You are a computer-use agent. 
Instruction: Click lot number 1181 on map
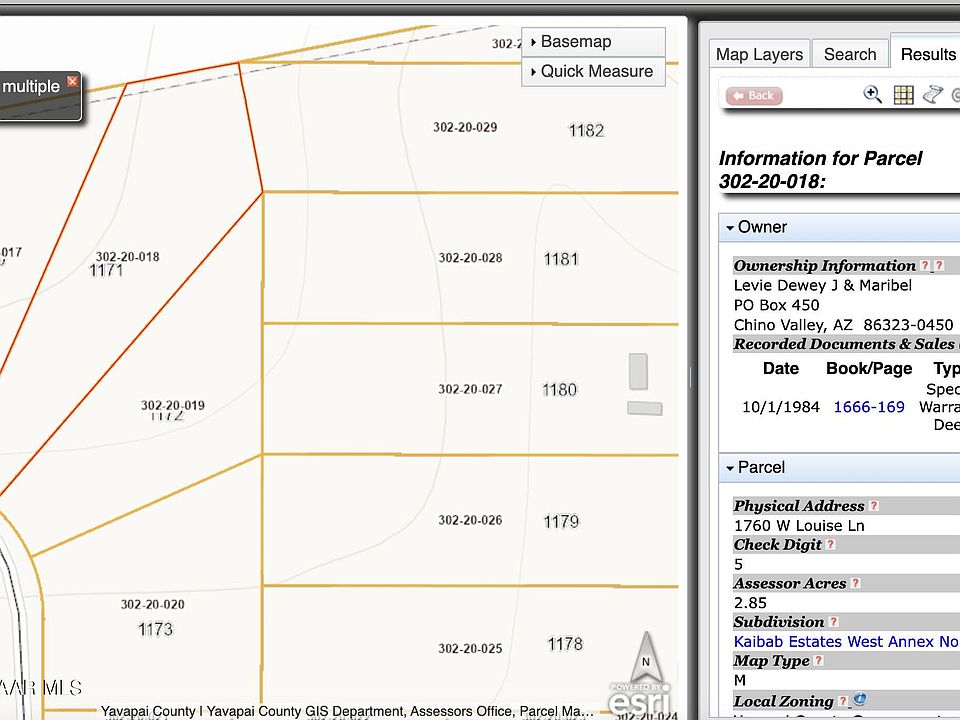point(561,259)
